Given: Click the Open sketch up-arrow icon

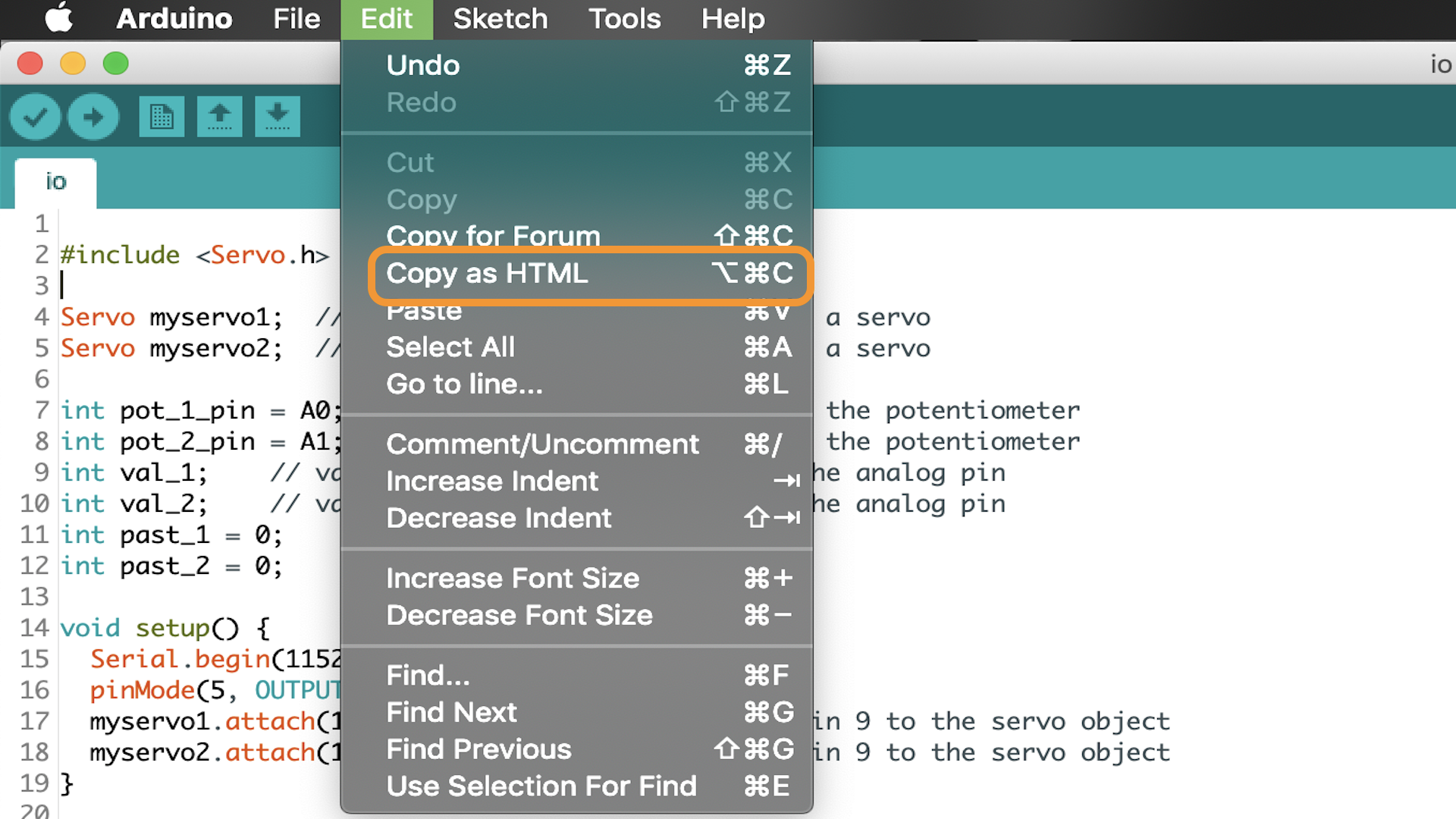Looking at the screenshot, I should click(220, 117).
